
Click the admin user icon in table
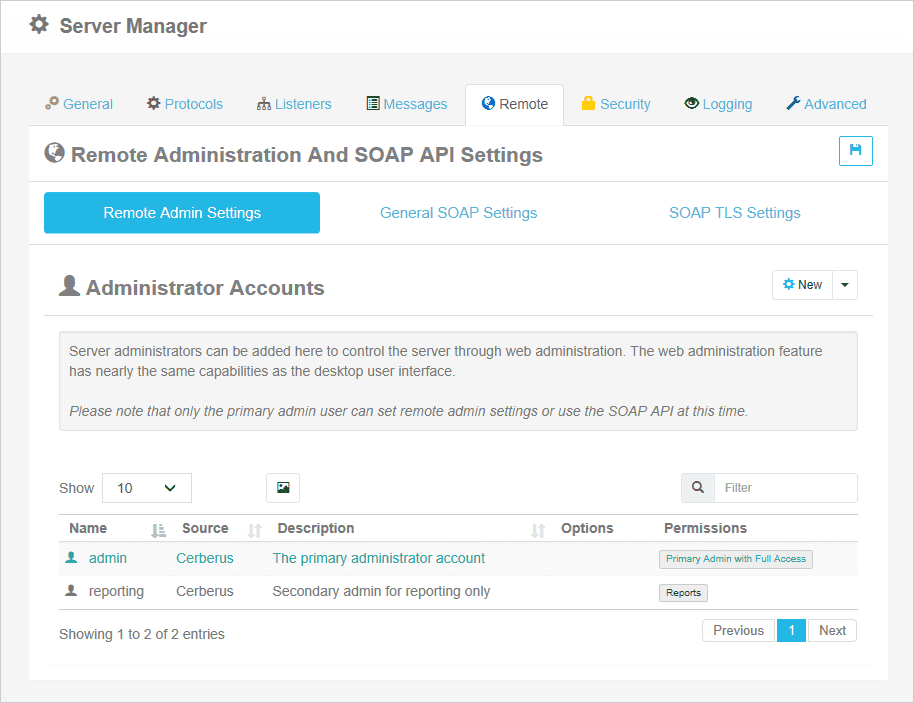click(71, 558)
